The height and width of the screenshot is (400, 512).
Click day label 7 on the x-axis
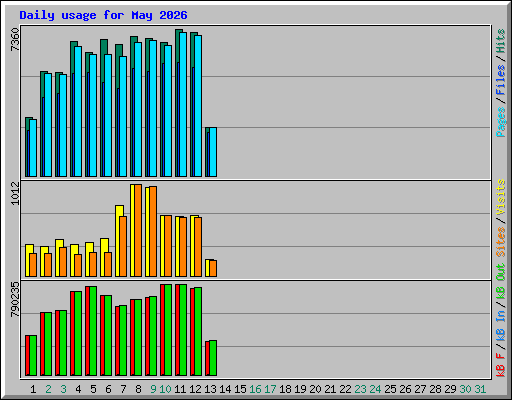[x=123, y=389]
